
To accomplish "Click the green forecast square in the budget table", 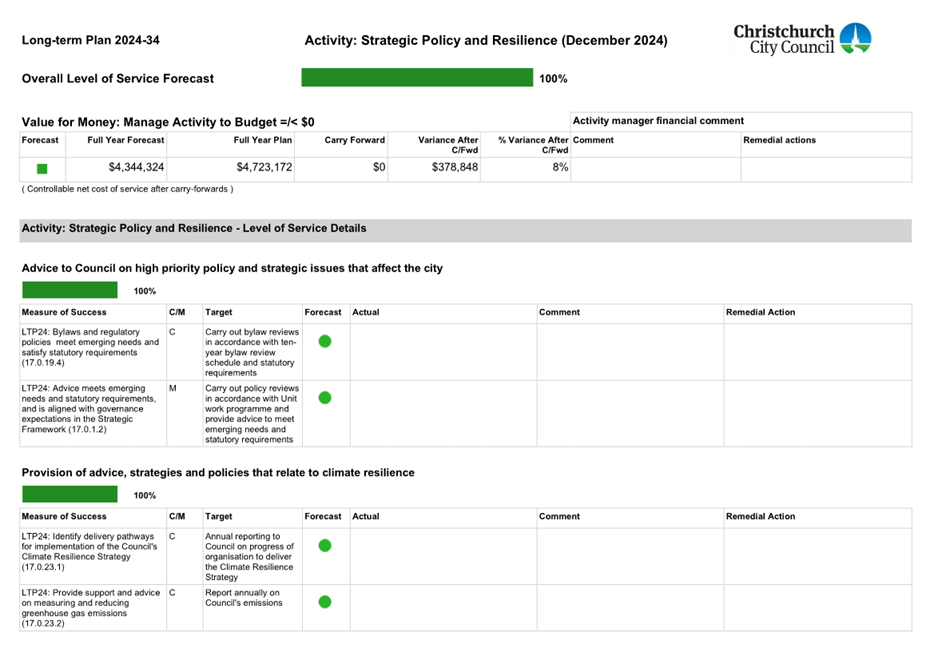I will tap(42, 169).
